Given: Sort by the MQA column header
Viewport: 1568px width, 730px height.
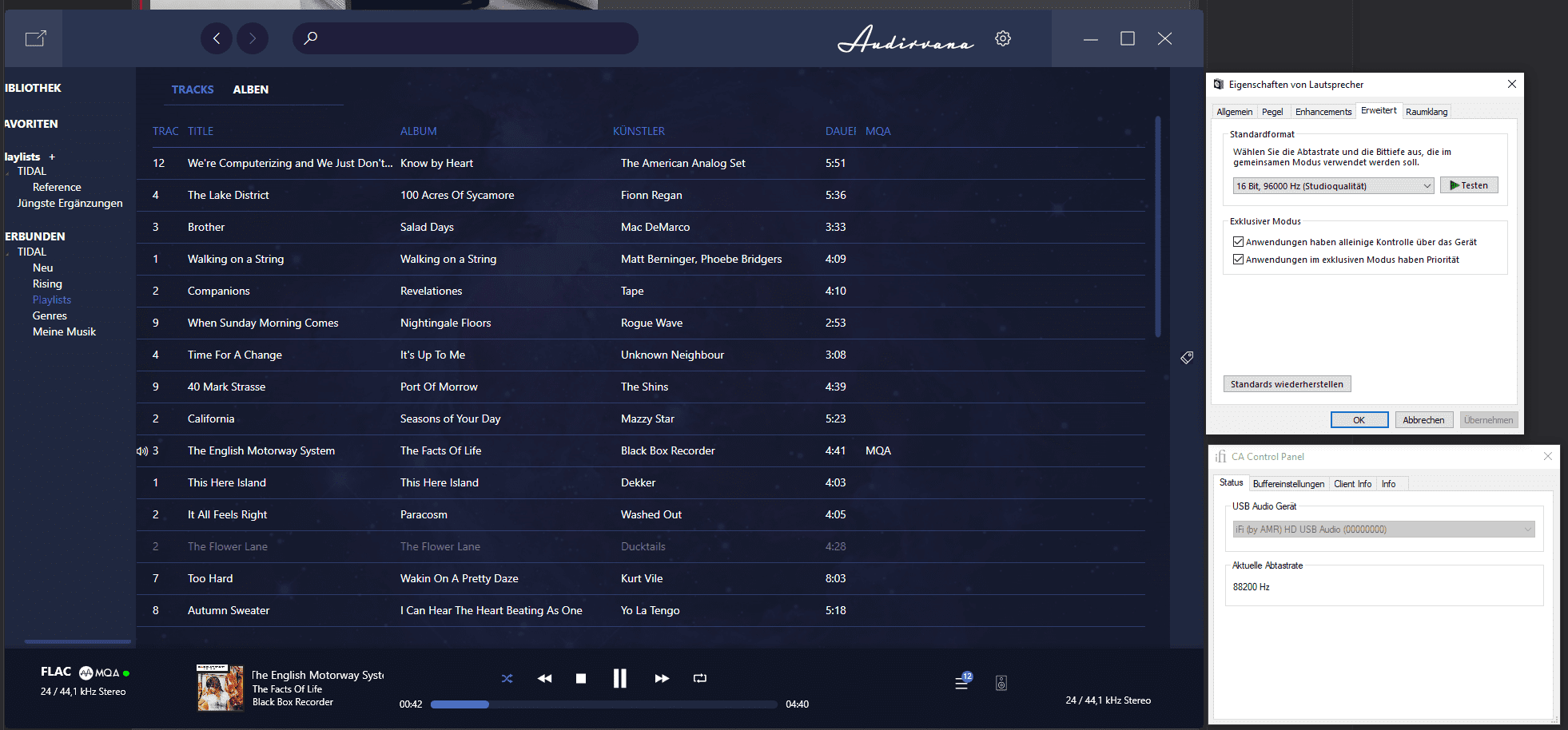Looking at the screenshot, I should (x=878, y=131).
